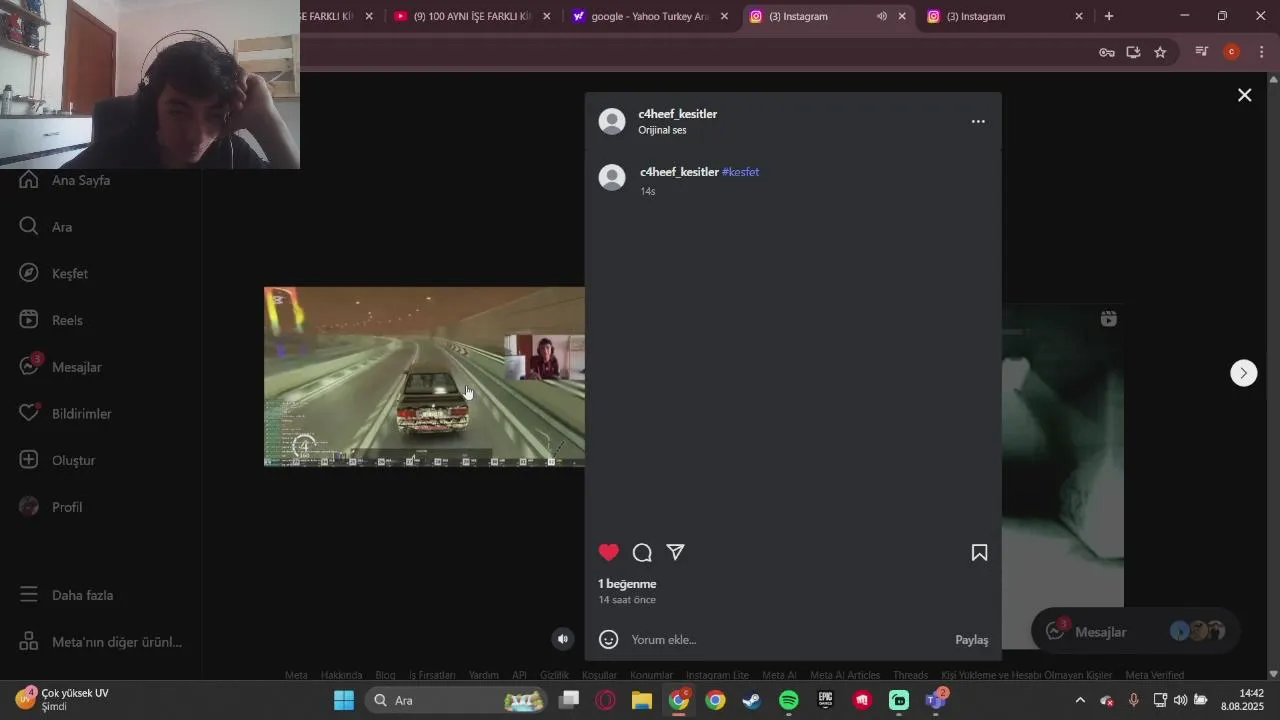
Task: Save the post with the bookmark icon
Action: point(980,552)
